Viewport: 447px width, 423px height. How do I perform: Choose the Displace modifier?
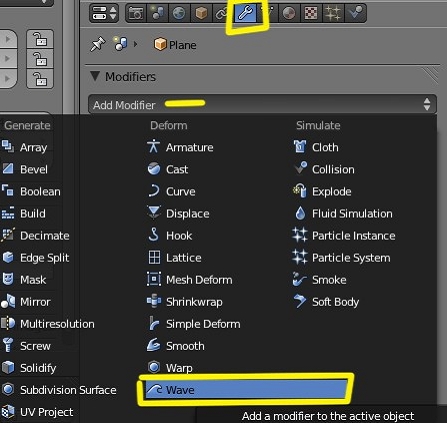(178, 213)
